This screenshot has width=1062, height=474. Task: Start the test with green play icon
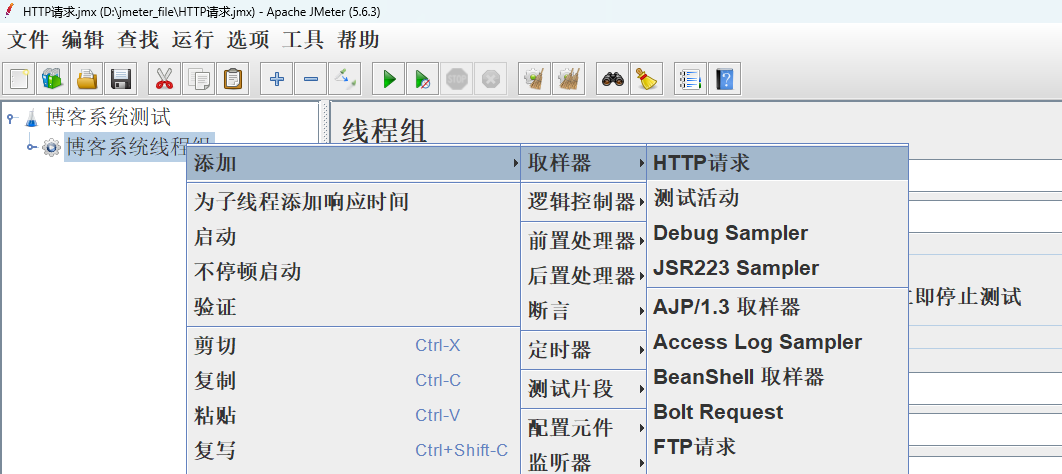pyautogui.click(x=389, y=79)
